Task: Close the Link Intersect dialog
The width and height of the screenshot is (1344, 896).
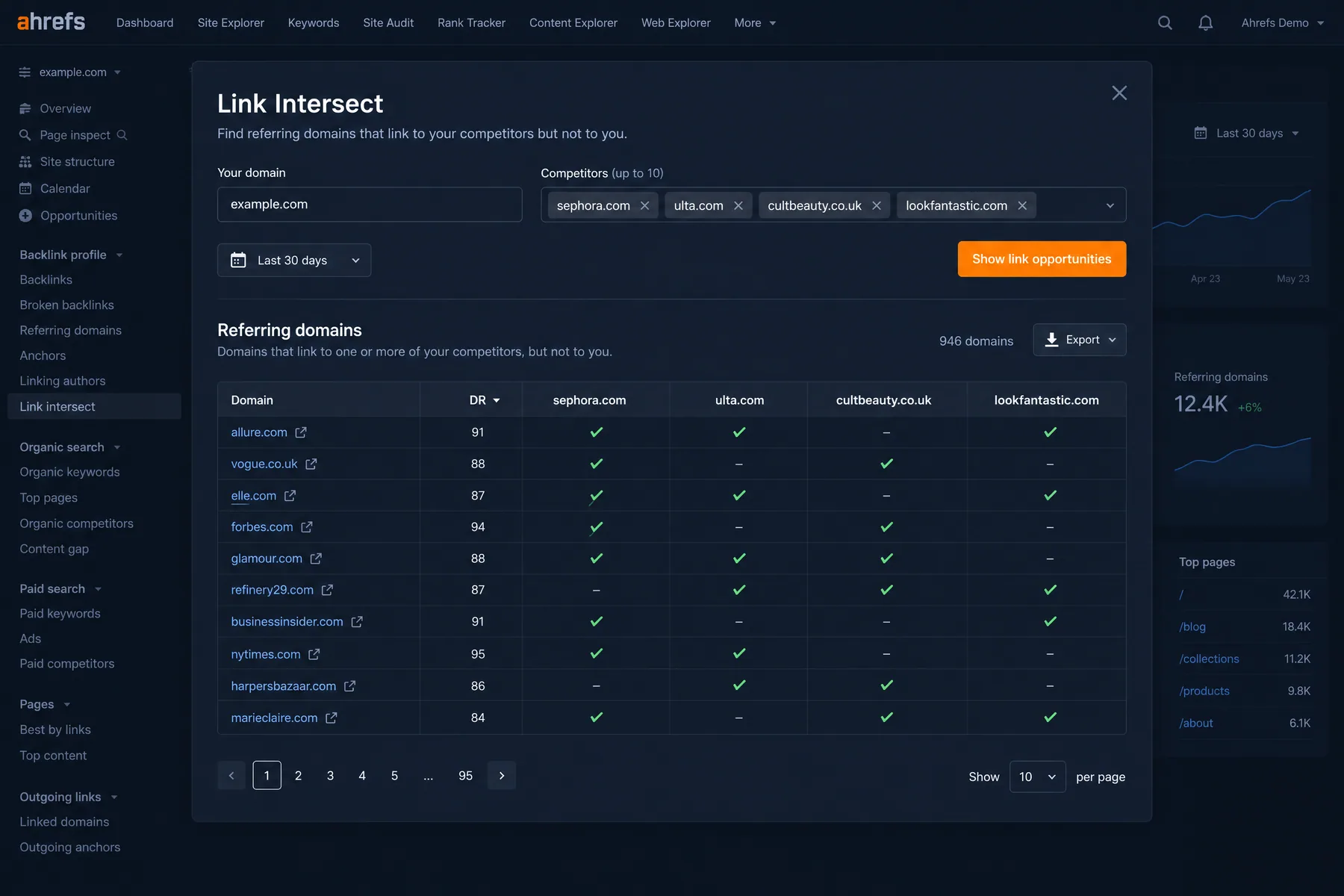Action: pyautogui.click(x=1119, y=93)
